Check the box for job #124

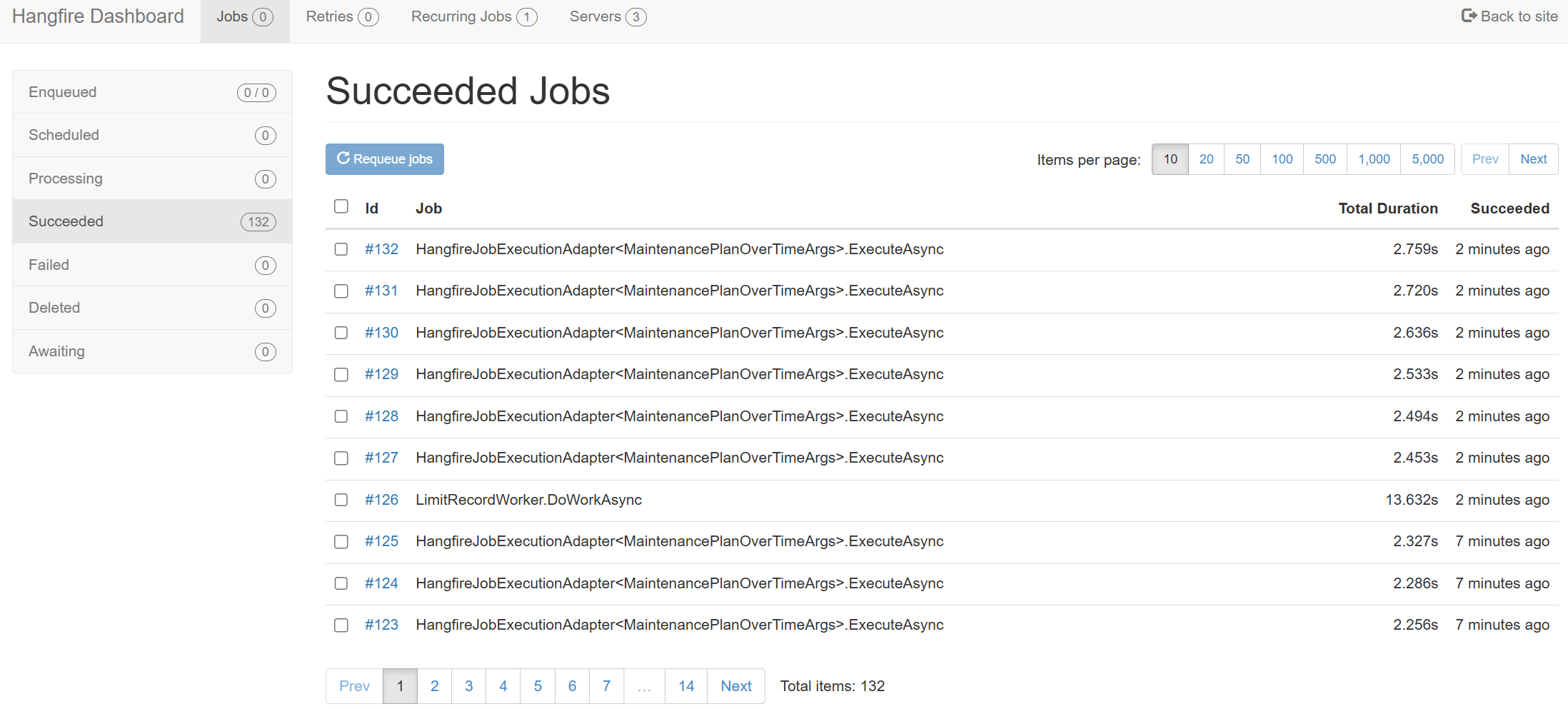coord(341,583)
